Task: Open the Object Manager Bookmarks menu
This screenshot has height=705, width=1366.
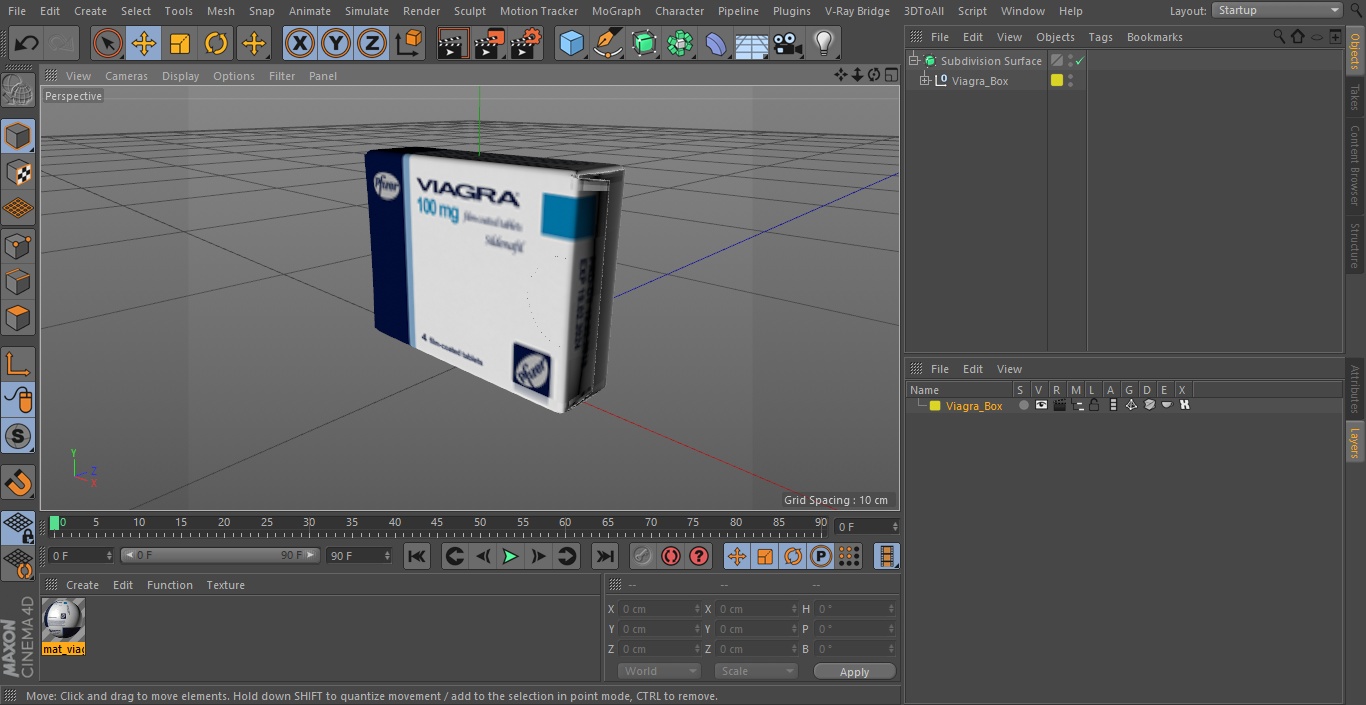Action: 1154,37
